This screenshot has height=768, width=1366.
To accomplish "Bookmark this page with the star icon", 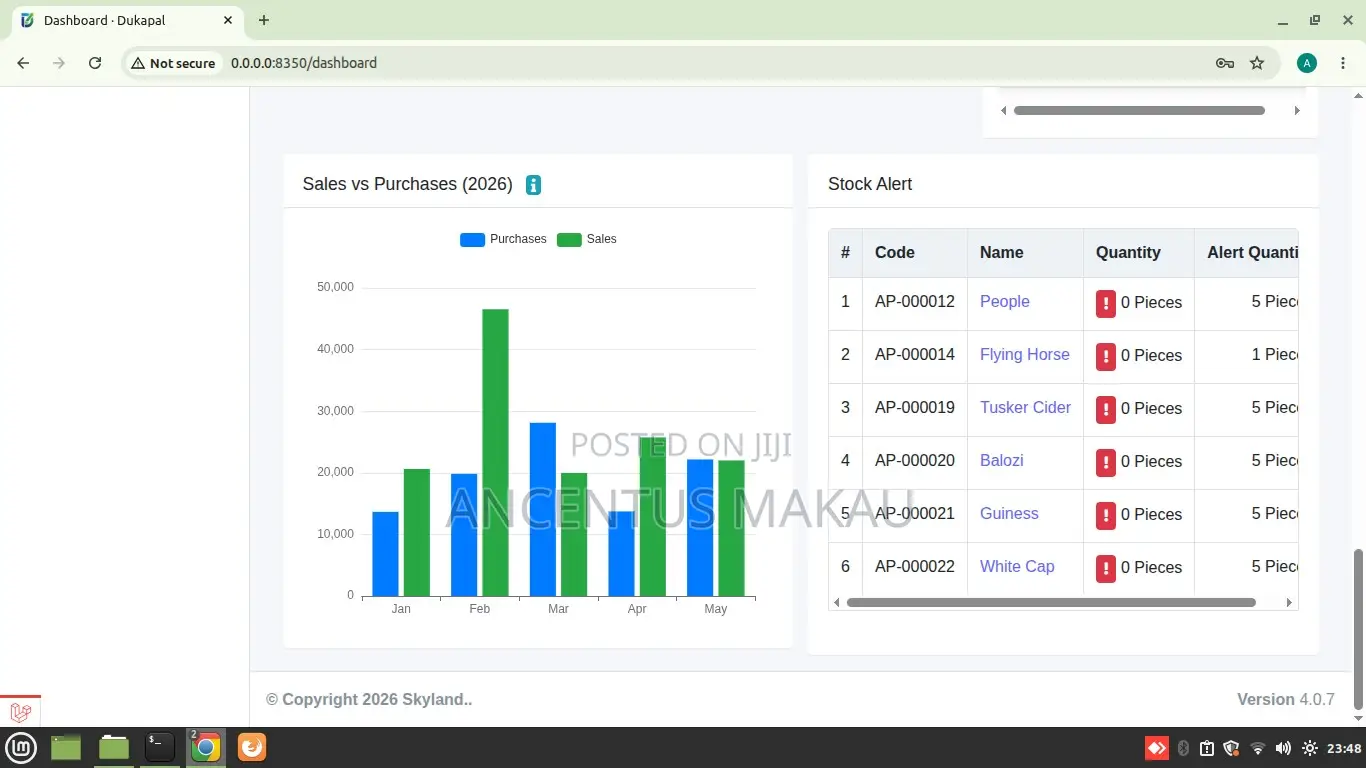I will [1257, 63].
